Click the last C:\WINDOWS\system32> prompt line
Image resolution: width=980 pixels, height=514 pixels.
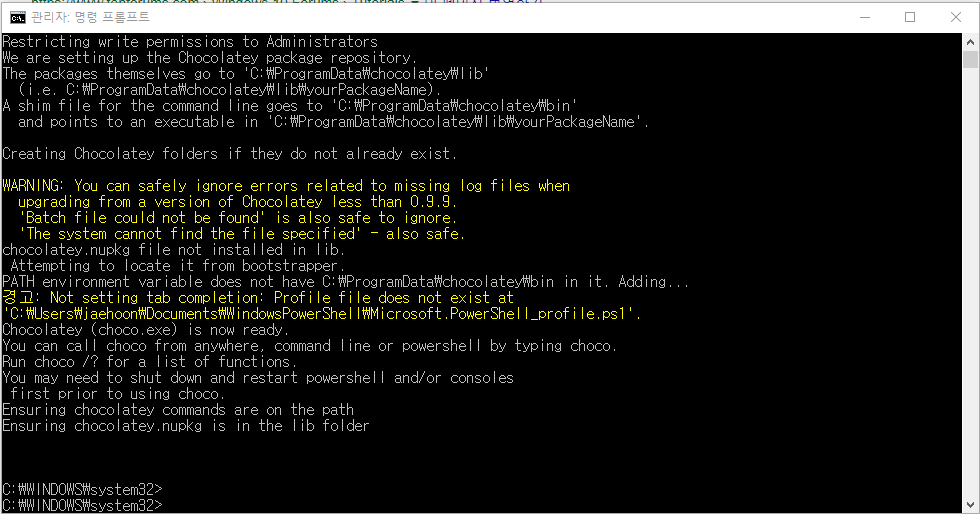tap(82, 505)
